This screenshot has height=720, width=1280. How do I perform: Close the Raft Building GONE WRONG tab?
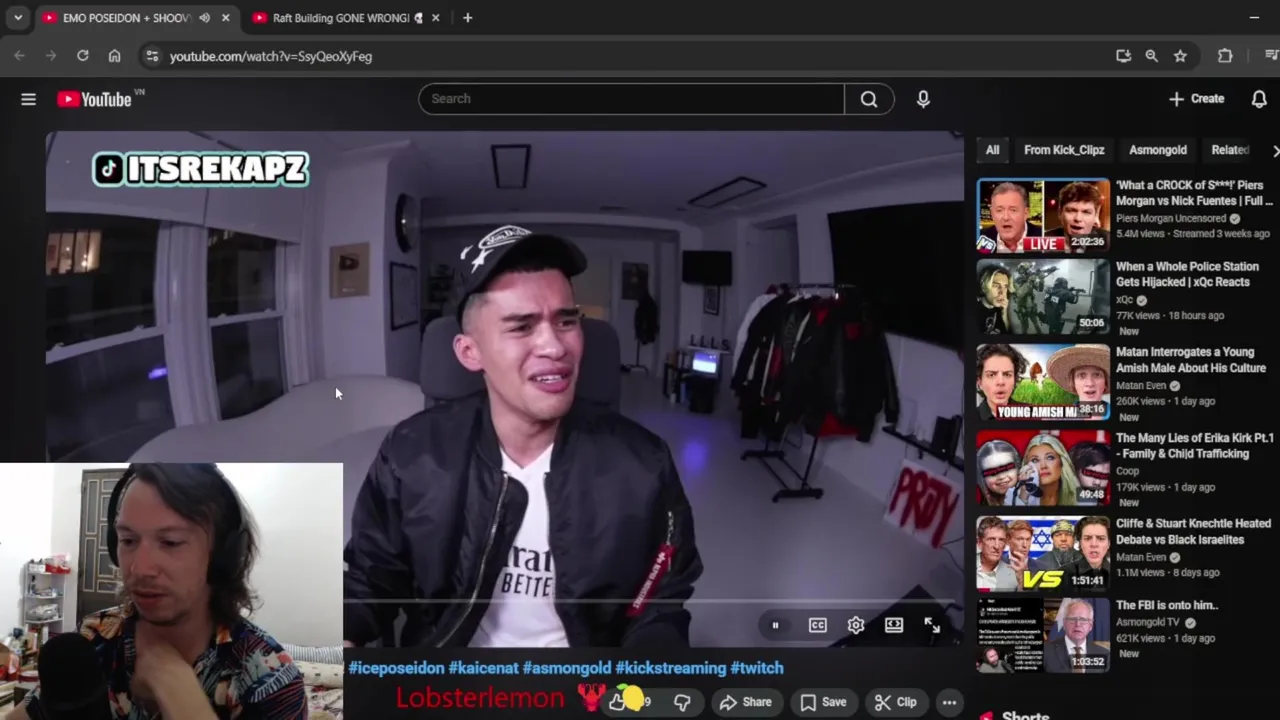click(x=435, y=18)
